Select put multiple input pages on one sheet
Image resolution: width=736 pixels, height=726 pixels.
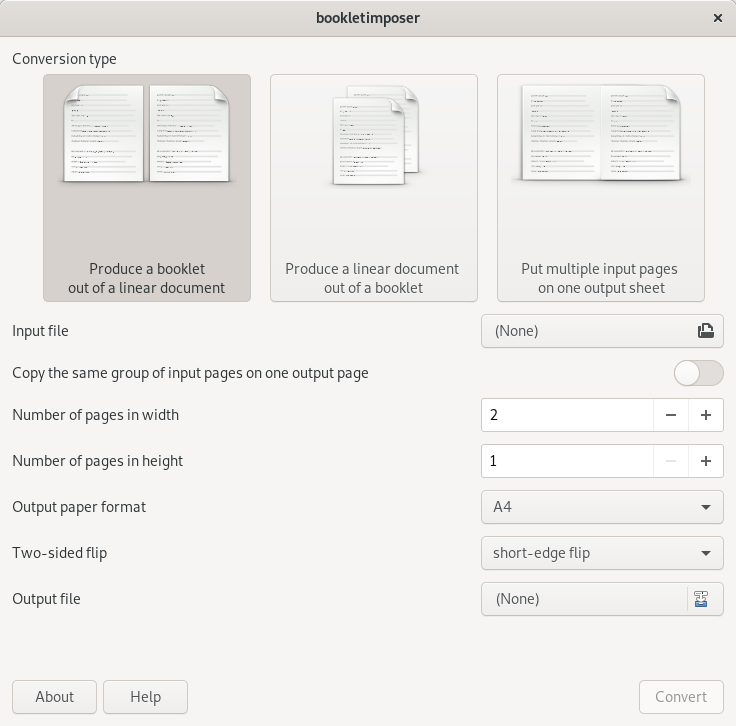pyautogui.click(x=600, y=188)
